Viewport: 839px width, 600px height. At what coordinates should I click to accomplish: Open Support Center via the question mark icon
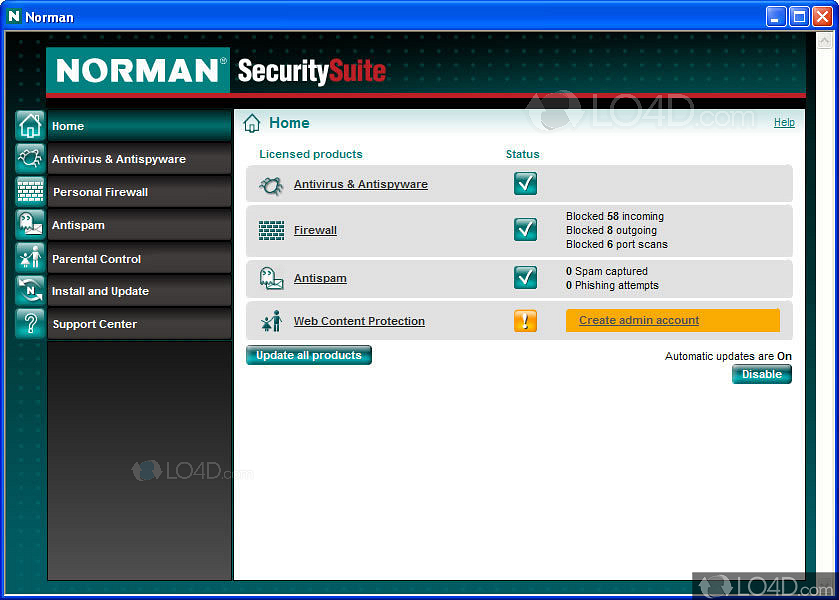tap(30, 323)
